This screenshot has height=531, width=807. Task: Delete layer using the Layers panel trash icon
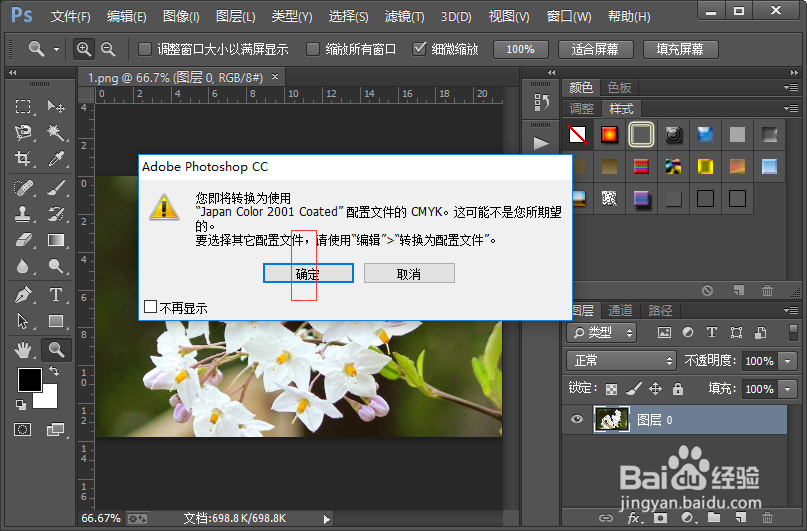(767, 518)
